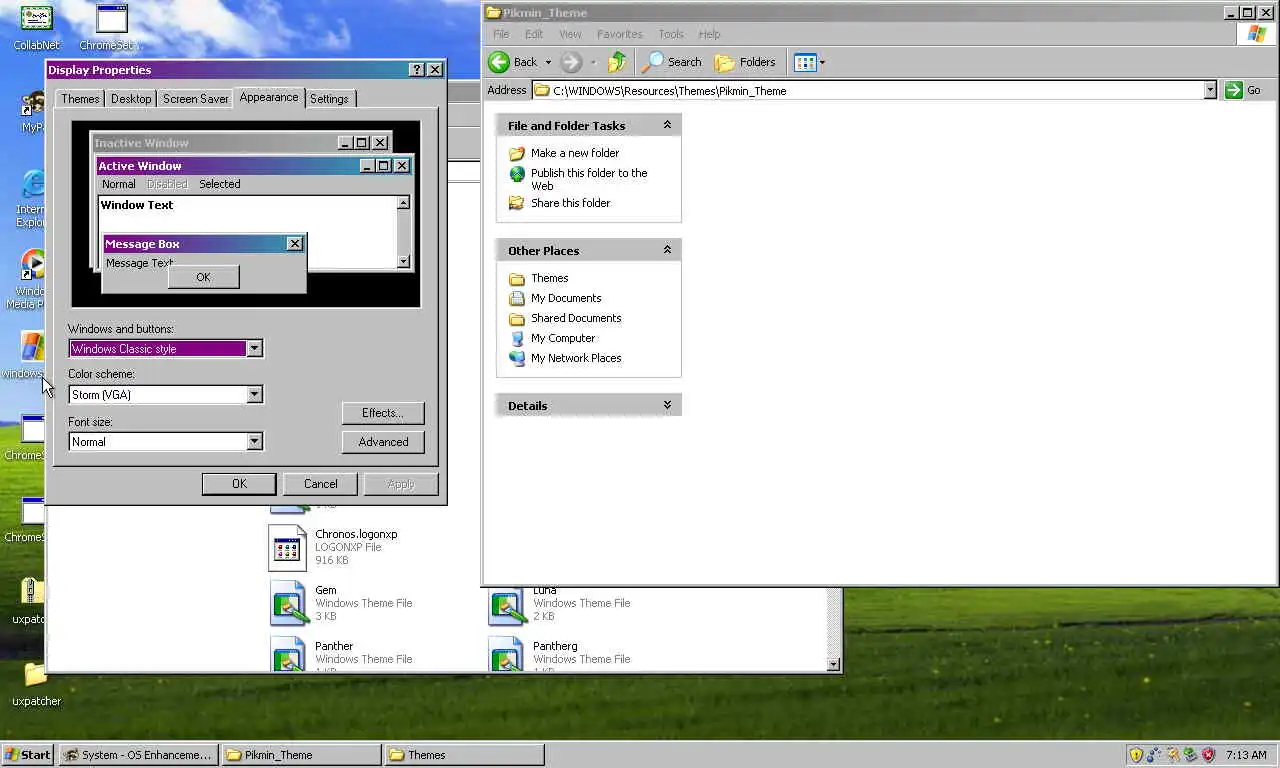Click the Publish this folder globe icon
The width and height of the screenshot is (1280, 768).
tap(517, 174)
